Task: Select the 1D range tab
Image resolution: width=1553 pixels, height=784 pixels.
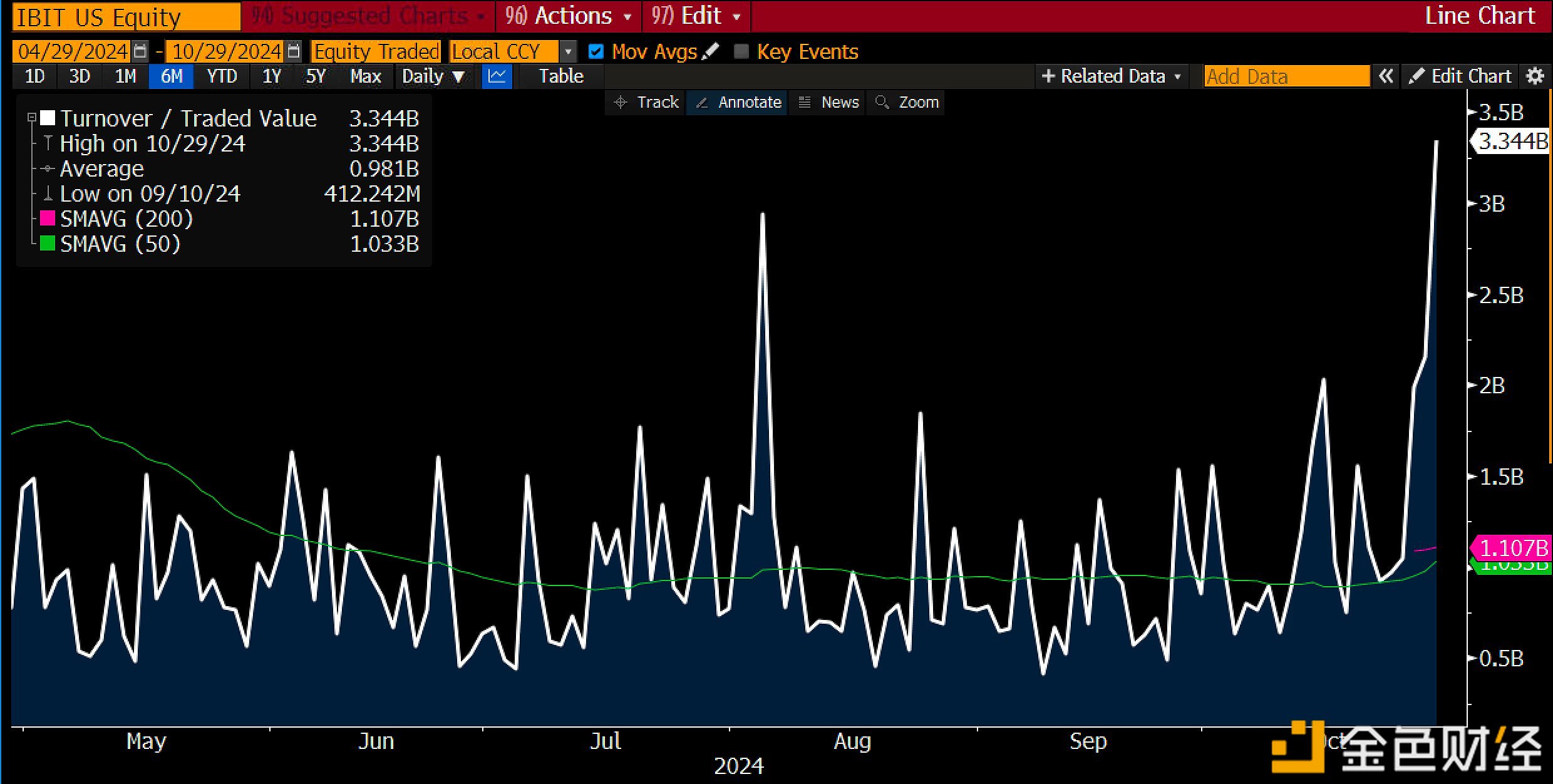Action: pos(34,76)
